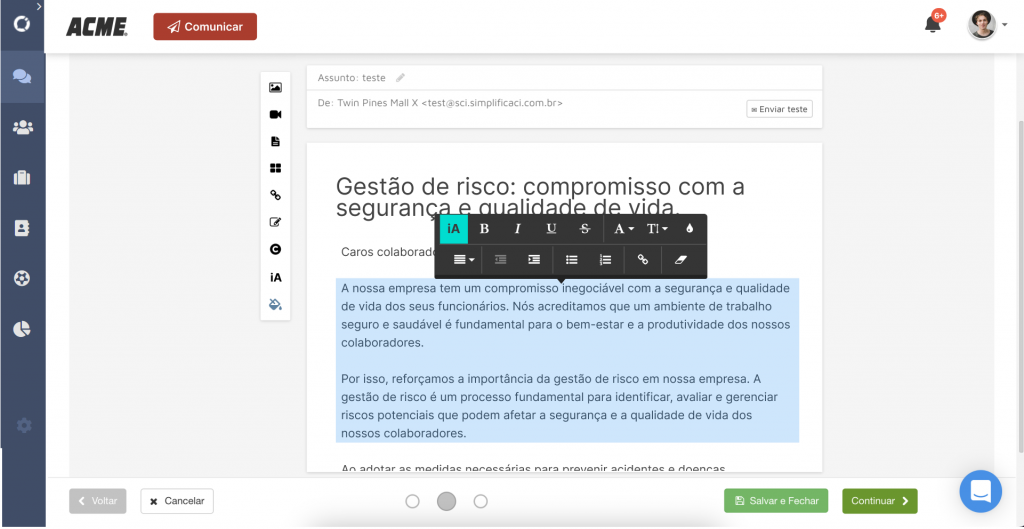Decrease paragraph indent
The image size is (1024, 529).
point(500,260)
